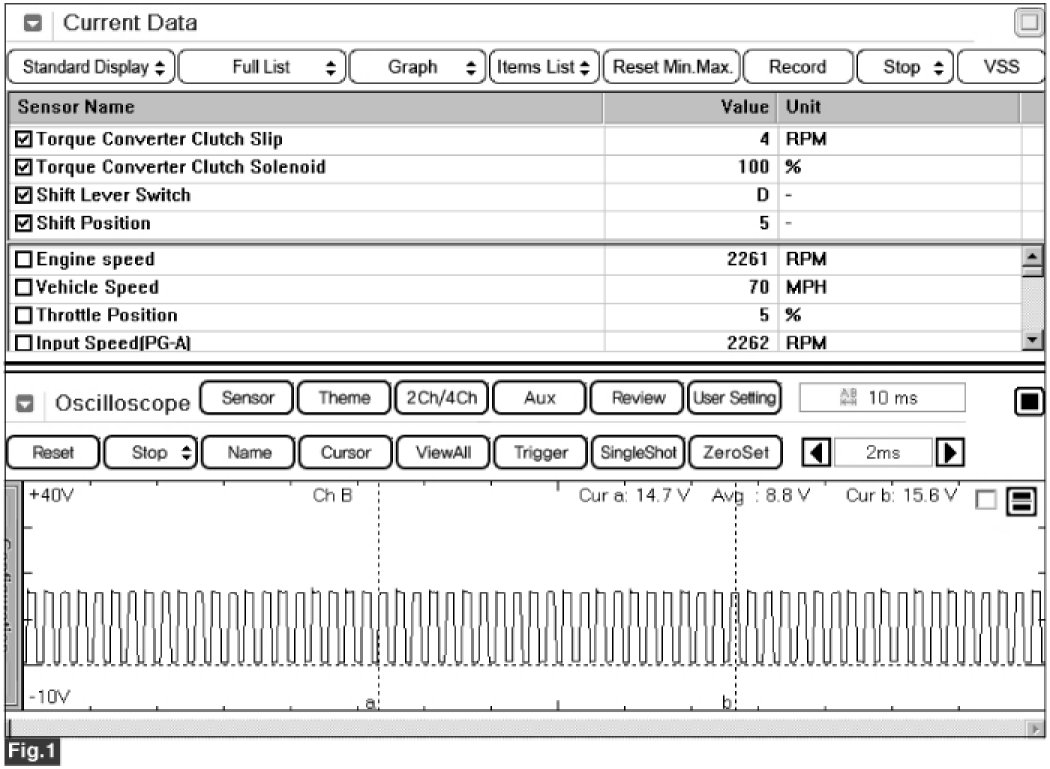Enable the Engine speed checkbox

pos(24,260)
